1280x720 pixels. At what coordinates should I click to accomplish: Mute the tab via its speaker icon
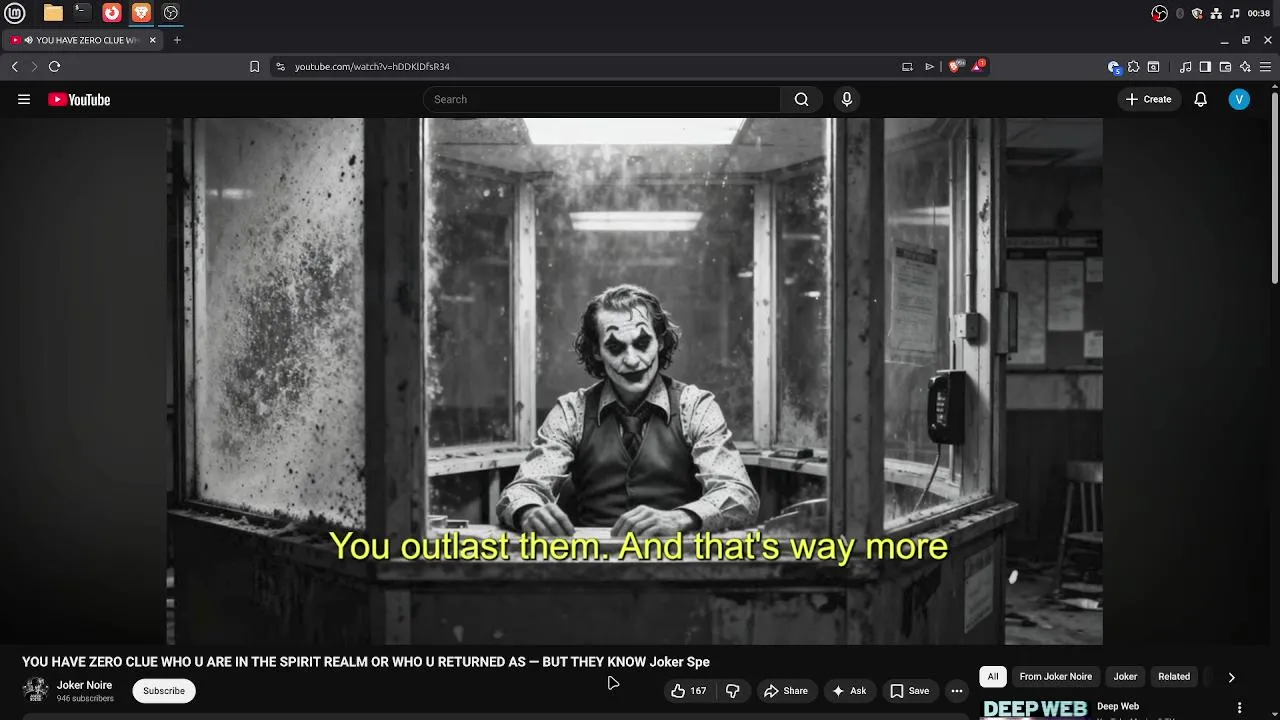pyautogui.click(x=28, y=40)
